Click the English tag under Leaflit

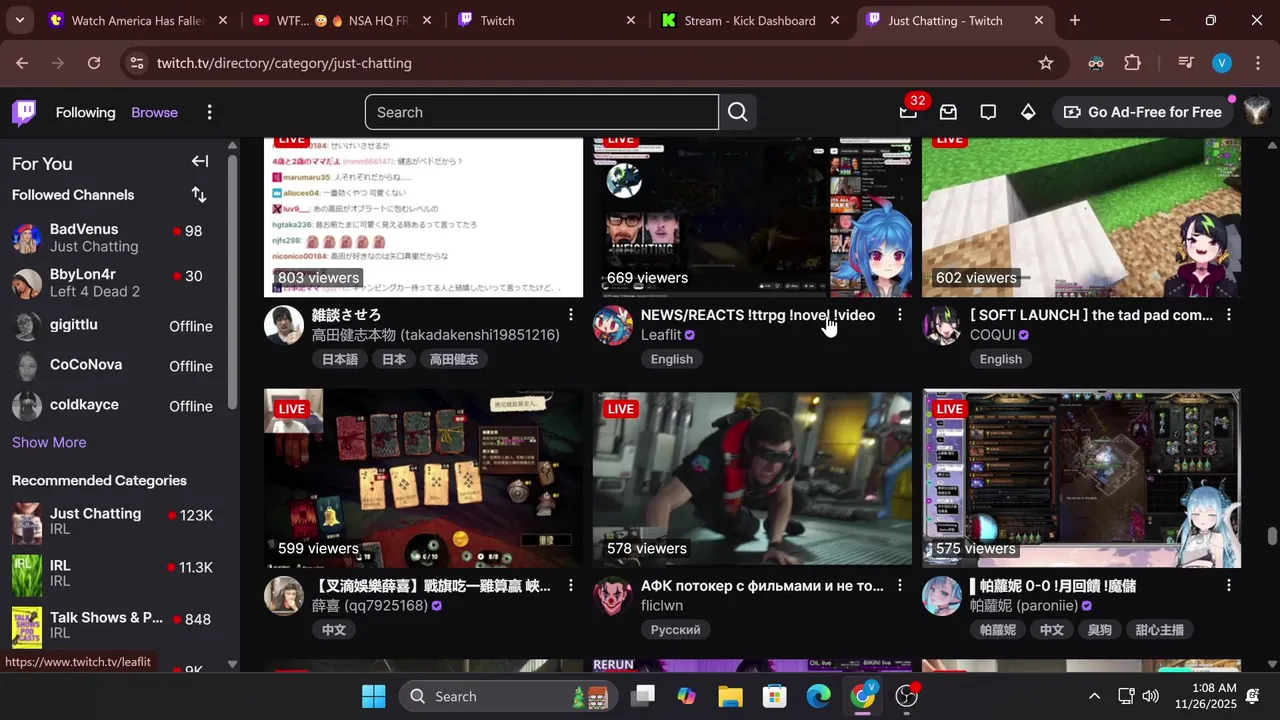672,359
